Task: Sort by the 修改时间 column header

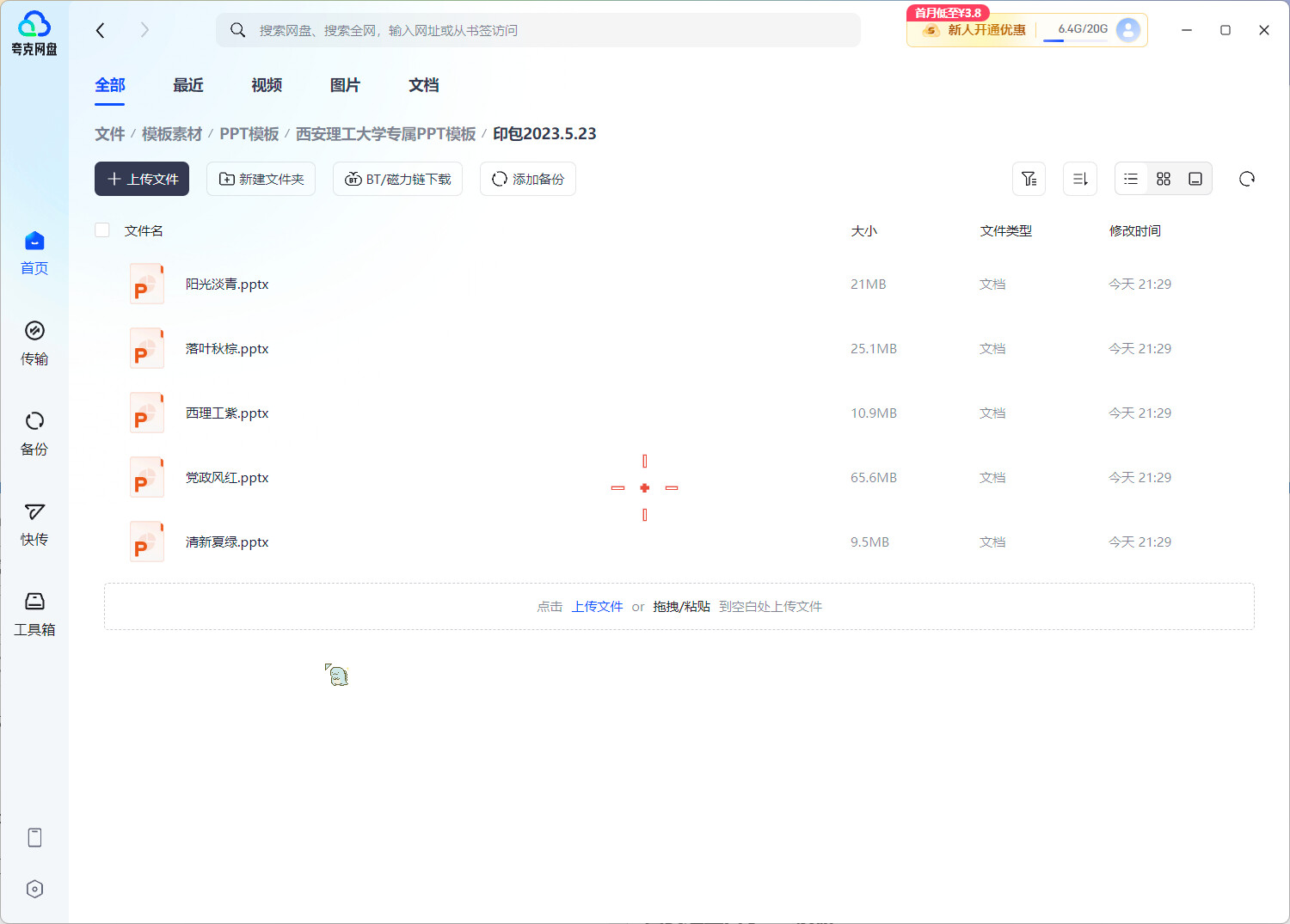Action: [x=1134, y=230]
